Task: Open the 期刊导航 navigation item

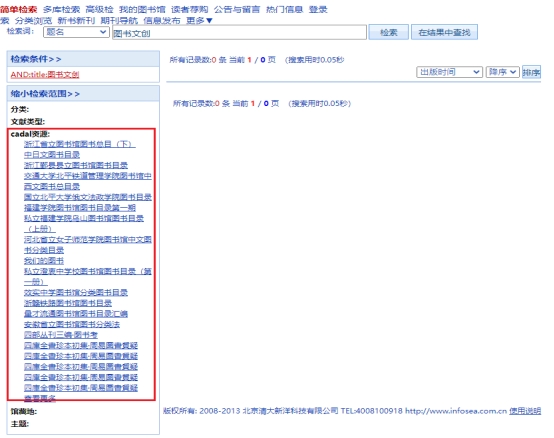Action: pos(119,20)
